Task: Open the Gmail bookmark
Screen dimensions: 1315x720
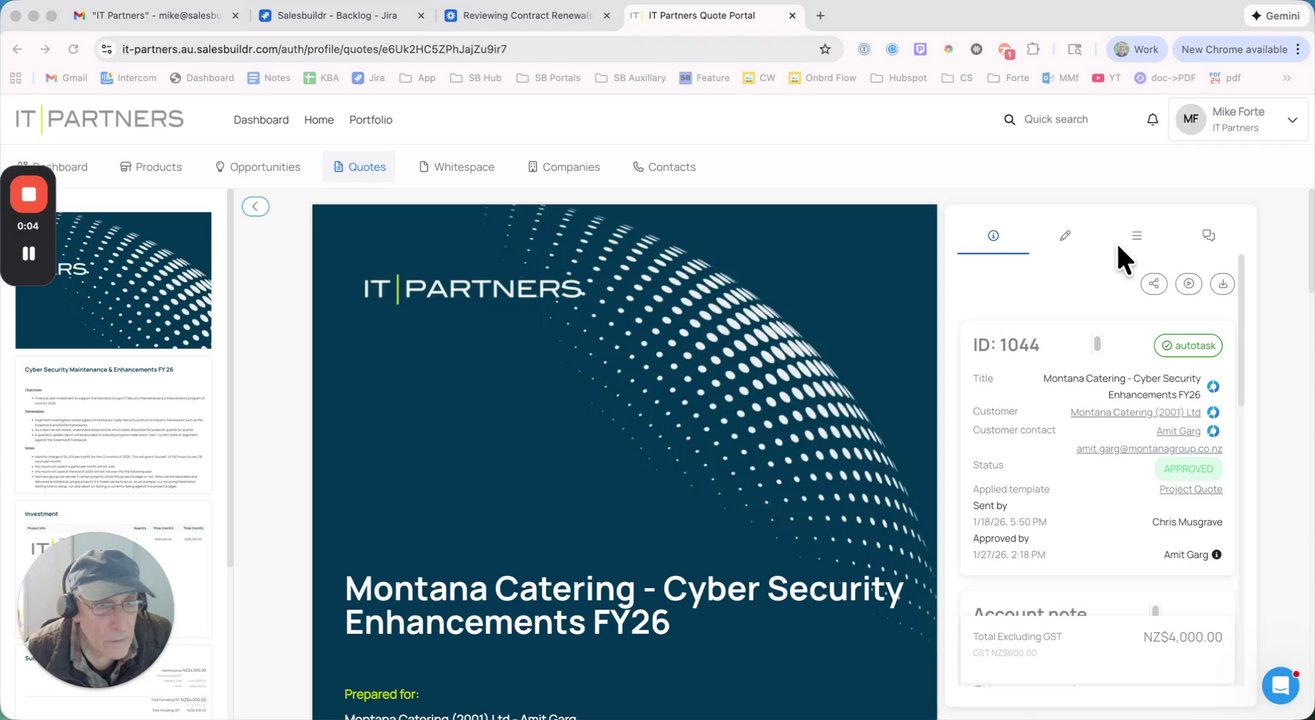Action: pyautogui.click(x=66, y=78)
